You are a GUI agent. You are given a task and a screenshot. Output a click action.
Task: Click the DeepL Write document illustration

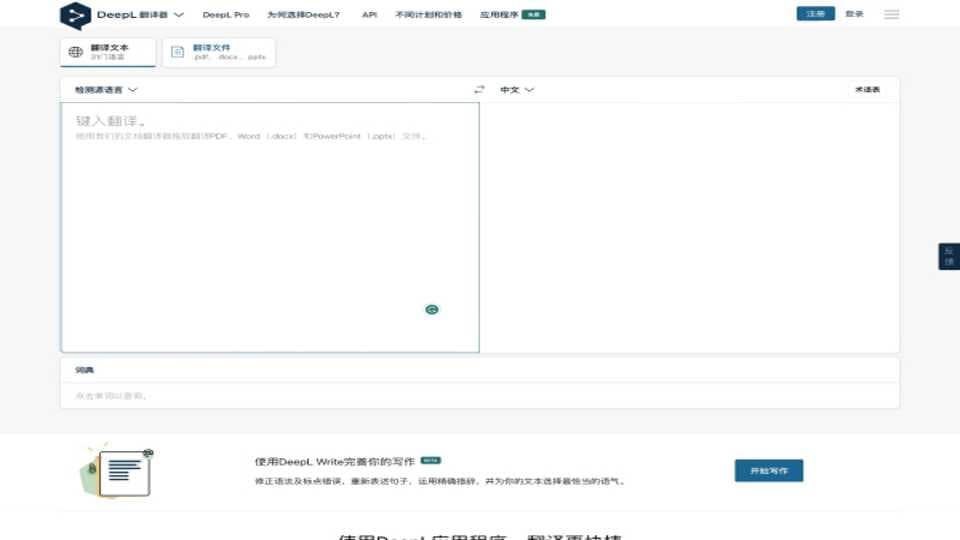tap(116, 472)
